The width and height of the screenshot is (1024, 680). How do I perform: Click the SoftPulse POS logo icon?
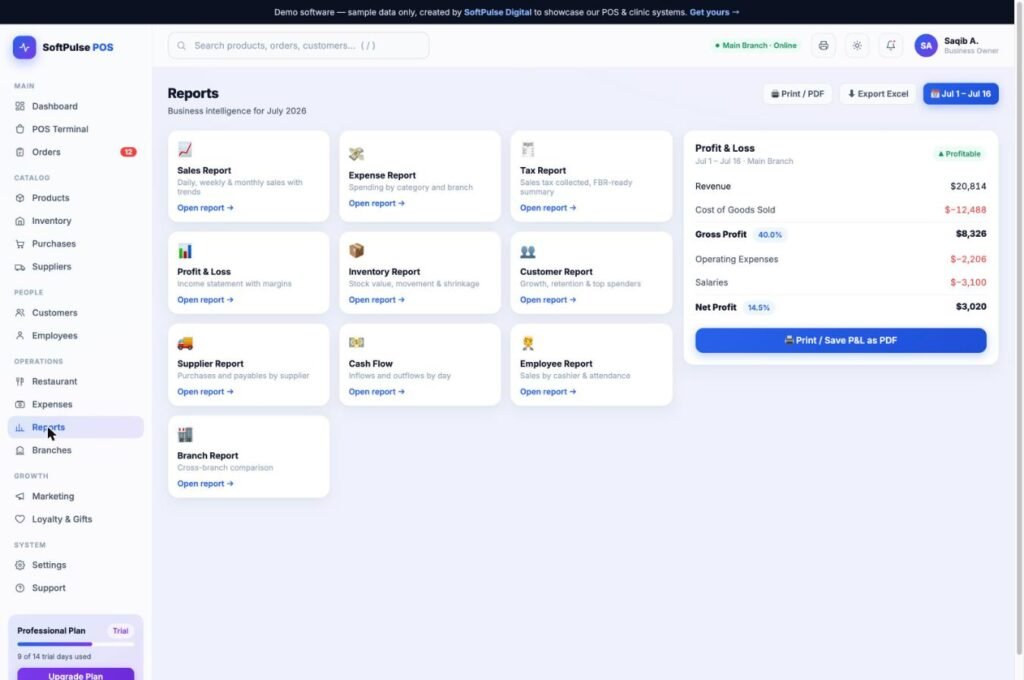click(24, 47)
